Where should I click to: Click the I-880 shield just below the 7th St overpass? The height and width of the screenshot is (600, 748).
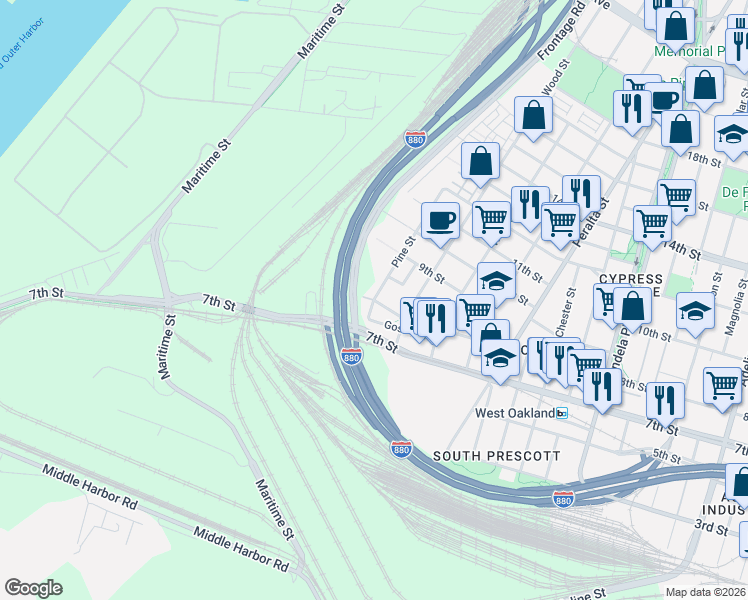352,357
